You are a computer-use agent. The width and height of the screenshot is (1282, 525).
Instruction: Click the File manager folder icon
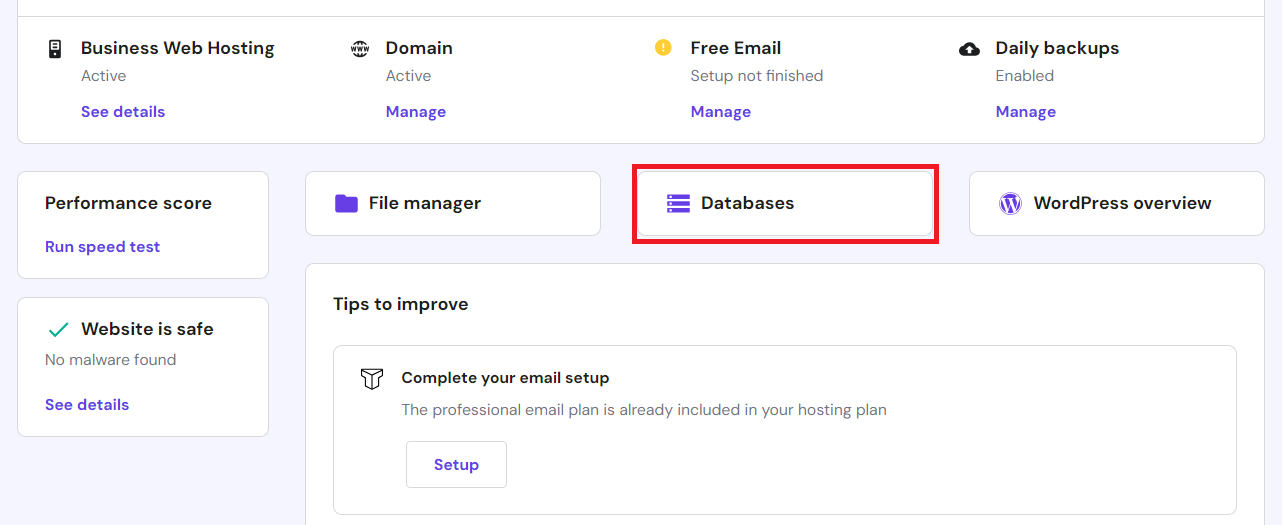(346, 204)
